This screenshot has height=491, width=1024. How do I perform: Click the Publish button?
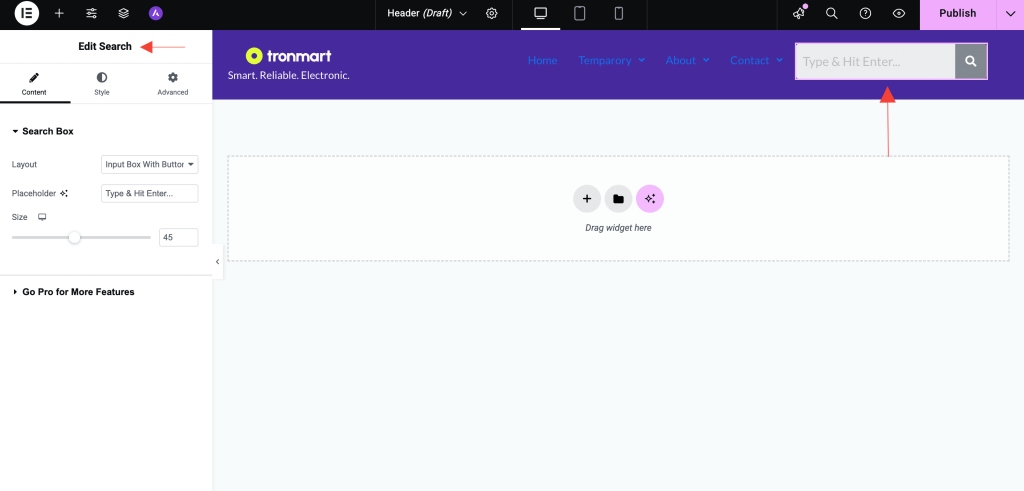coord(957,14)
